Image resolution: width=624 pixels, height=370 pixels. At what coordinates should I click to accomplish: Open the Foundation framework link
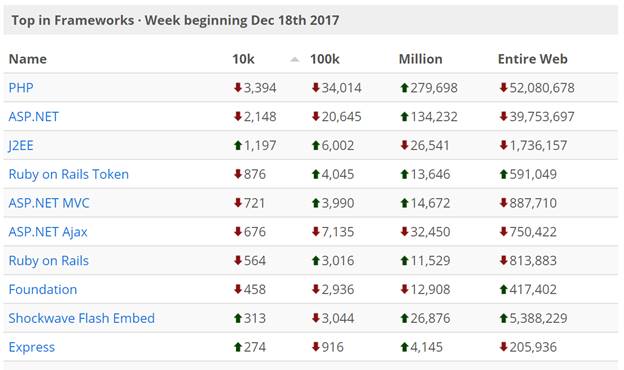pos(43,289)
